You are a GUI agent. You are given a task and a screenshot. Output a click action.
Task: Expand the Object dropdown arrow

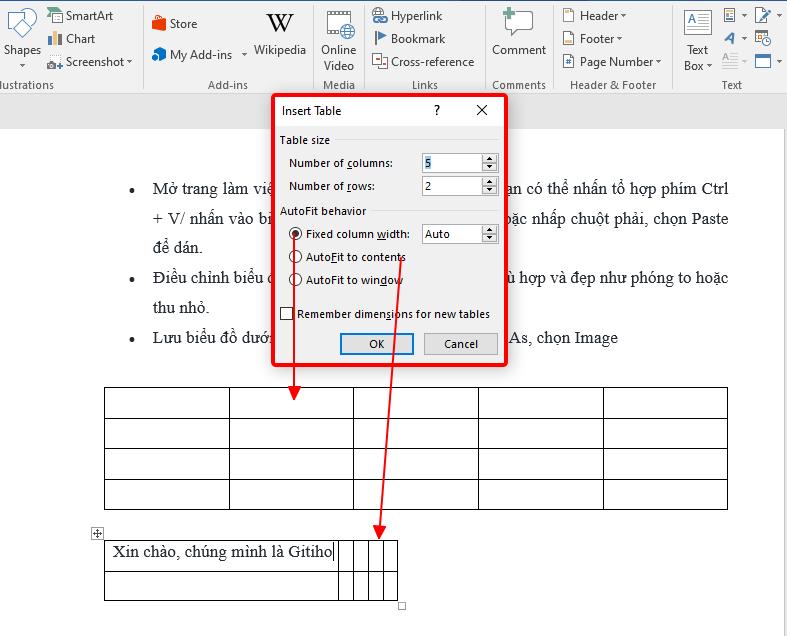[779, 62]
